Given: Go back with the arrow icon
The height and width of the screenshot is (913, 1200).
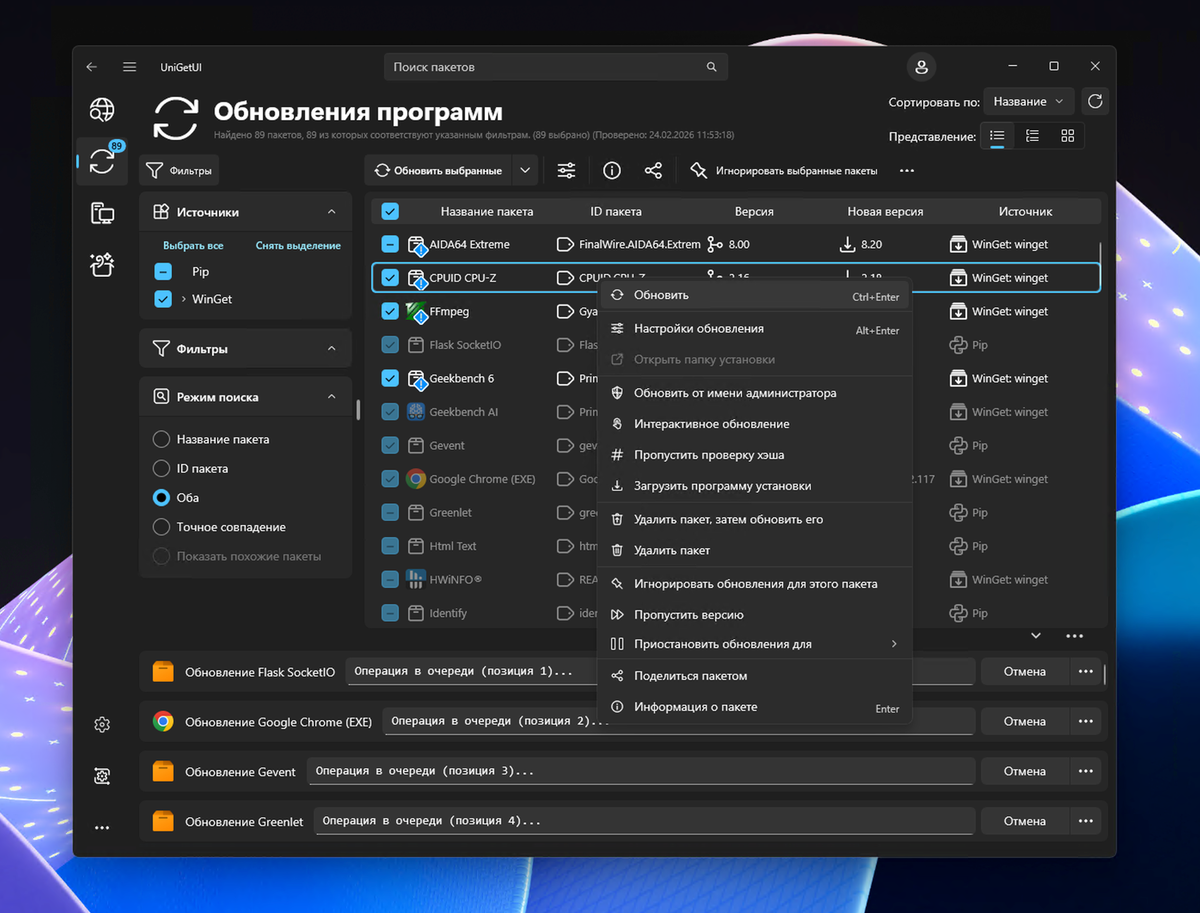Looking at the screenshot, I should [92, 67].
